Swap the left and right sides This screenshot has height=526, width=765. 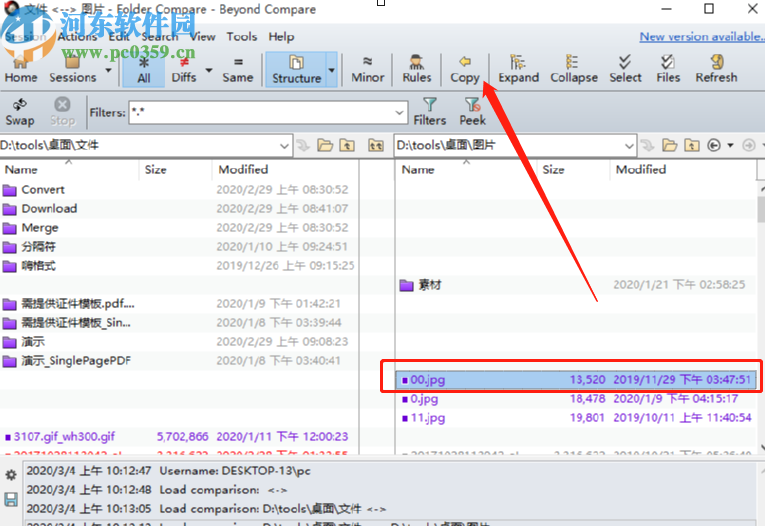(x=20, y=112)
